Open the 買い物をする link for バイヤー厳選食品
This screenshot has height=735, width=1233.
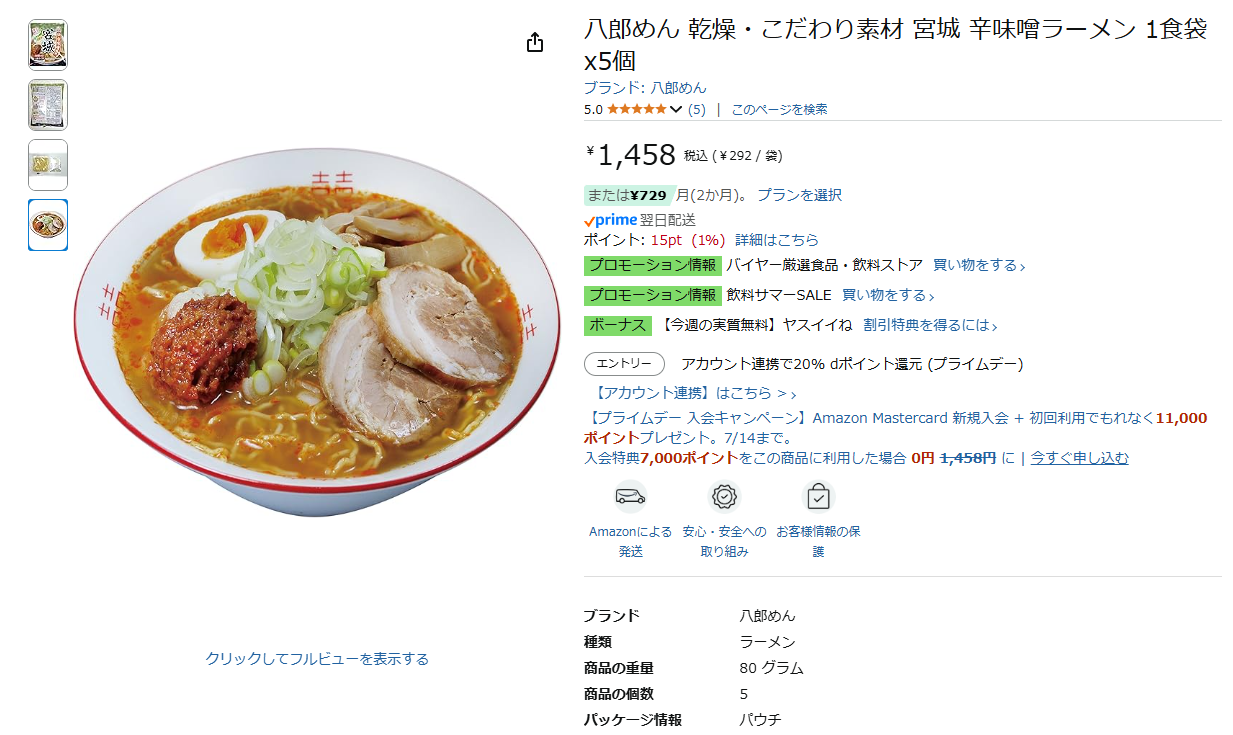[979, 265]
